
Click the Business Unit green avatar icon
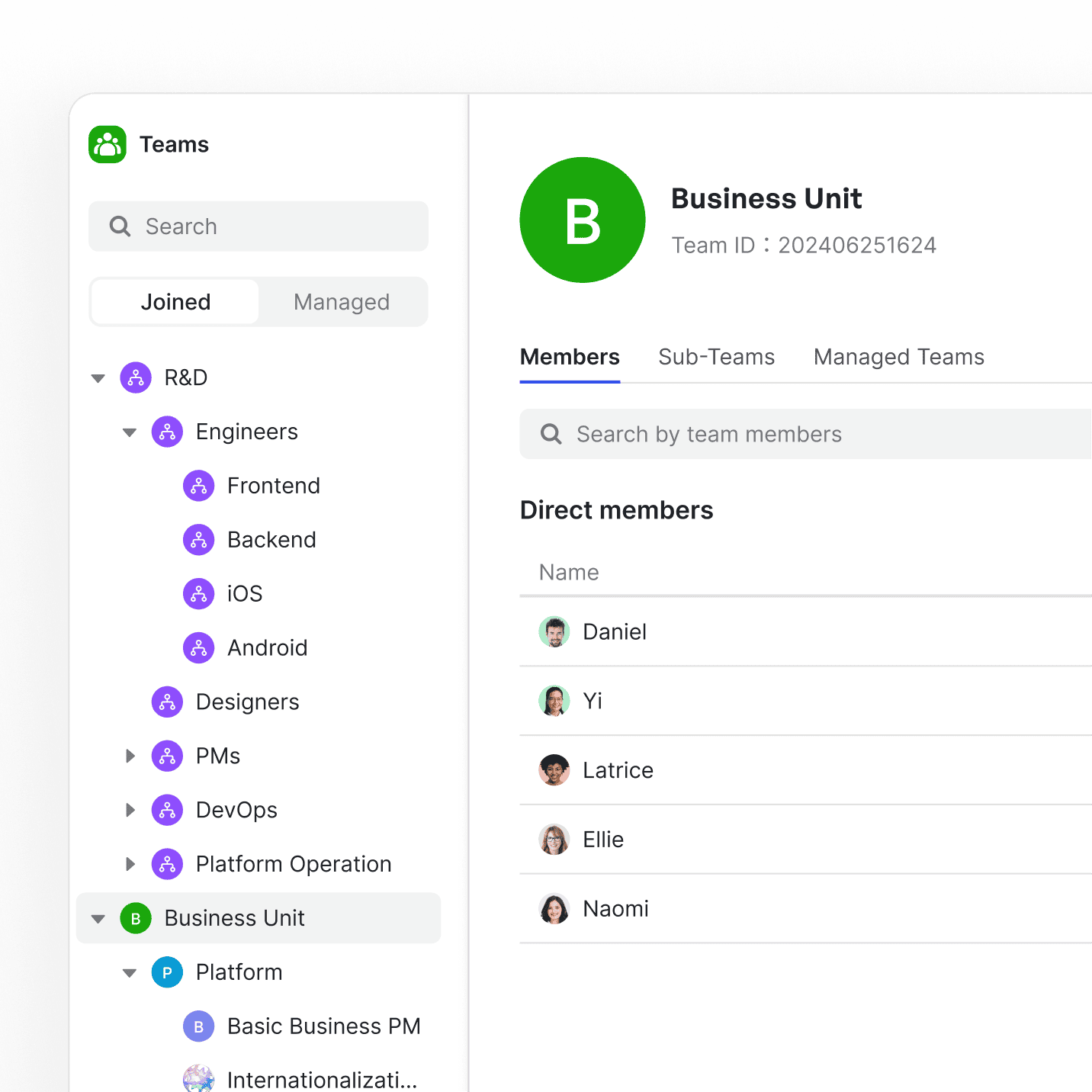136,918
